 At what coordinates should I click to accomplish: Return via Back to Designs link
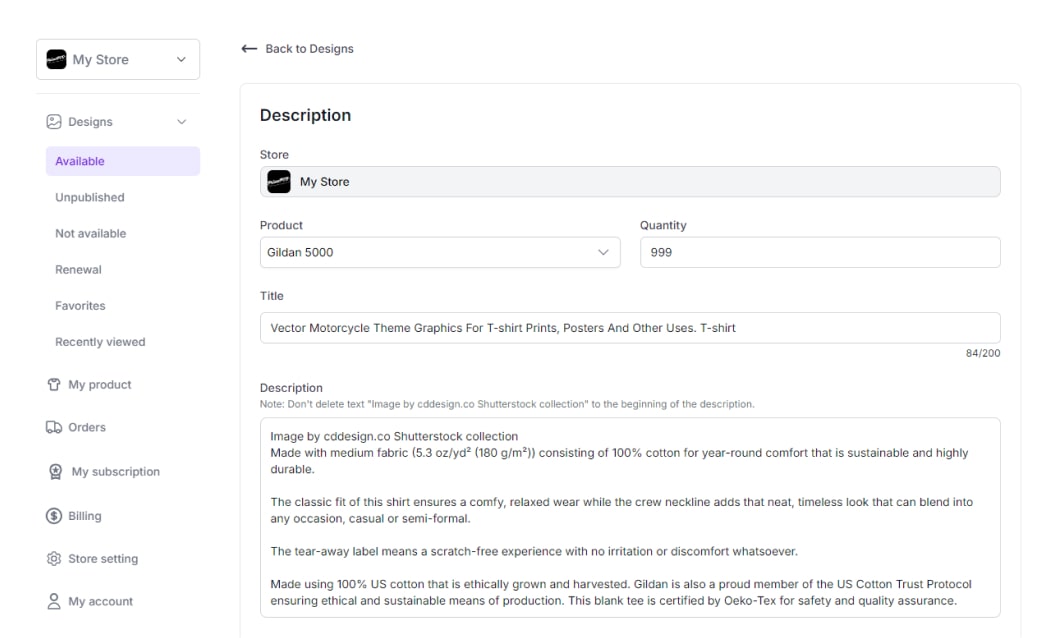tap(309, 49)
